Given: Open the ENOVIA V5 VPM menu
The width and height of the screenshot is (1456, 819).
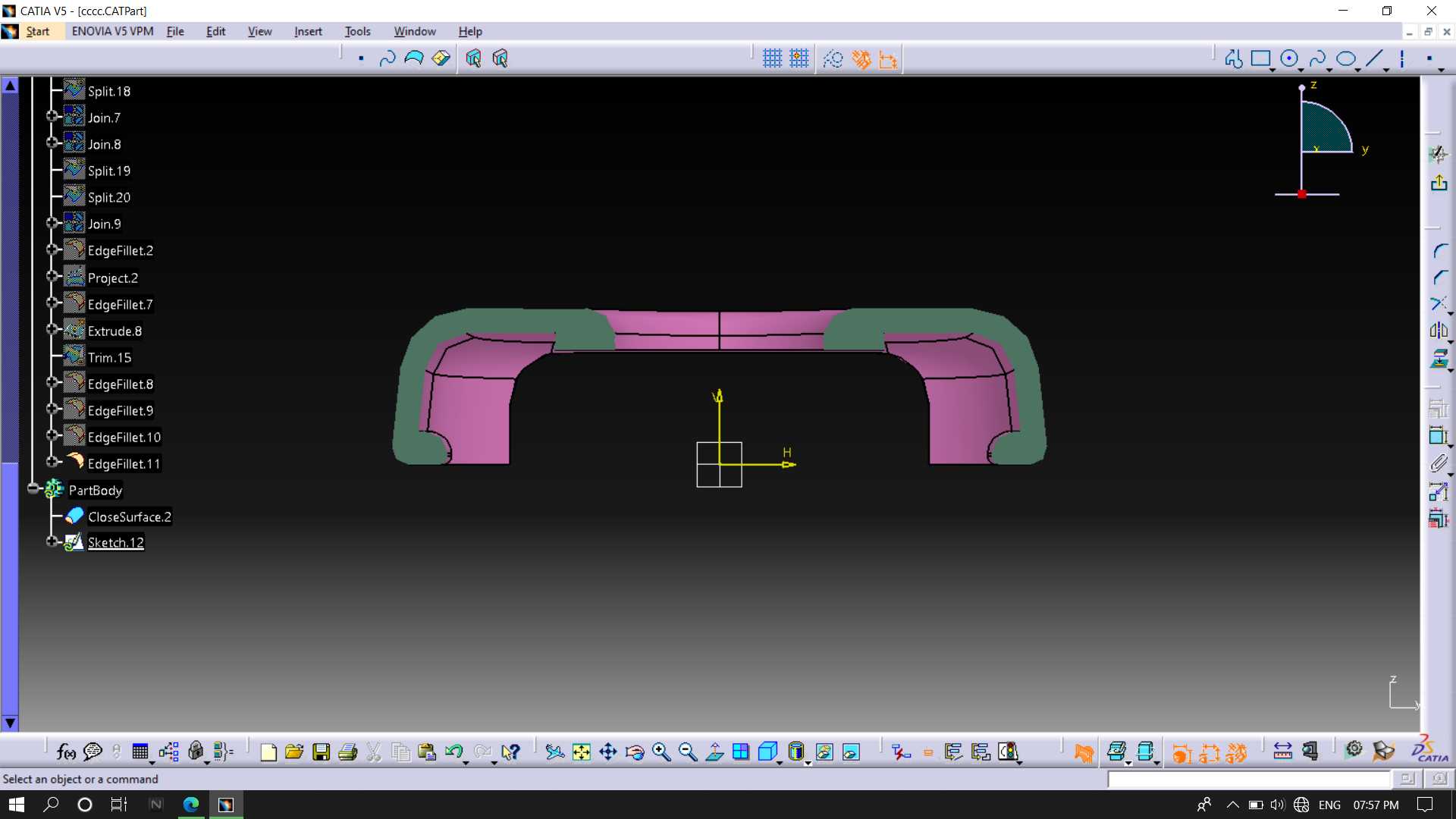Looking at the screenshot, I should click(112, 31).
